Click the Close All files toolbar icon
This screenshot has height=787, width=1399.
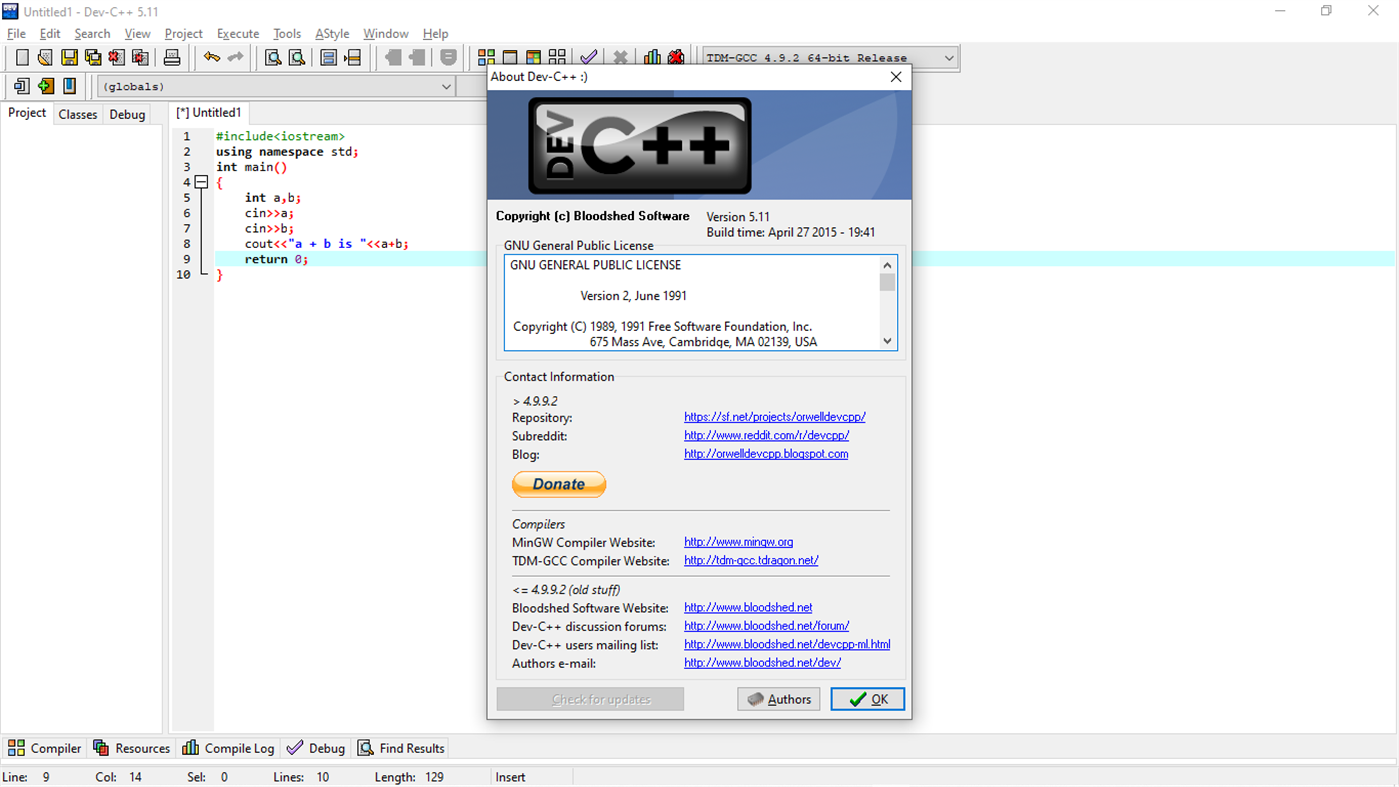point(141,58)
